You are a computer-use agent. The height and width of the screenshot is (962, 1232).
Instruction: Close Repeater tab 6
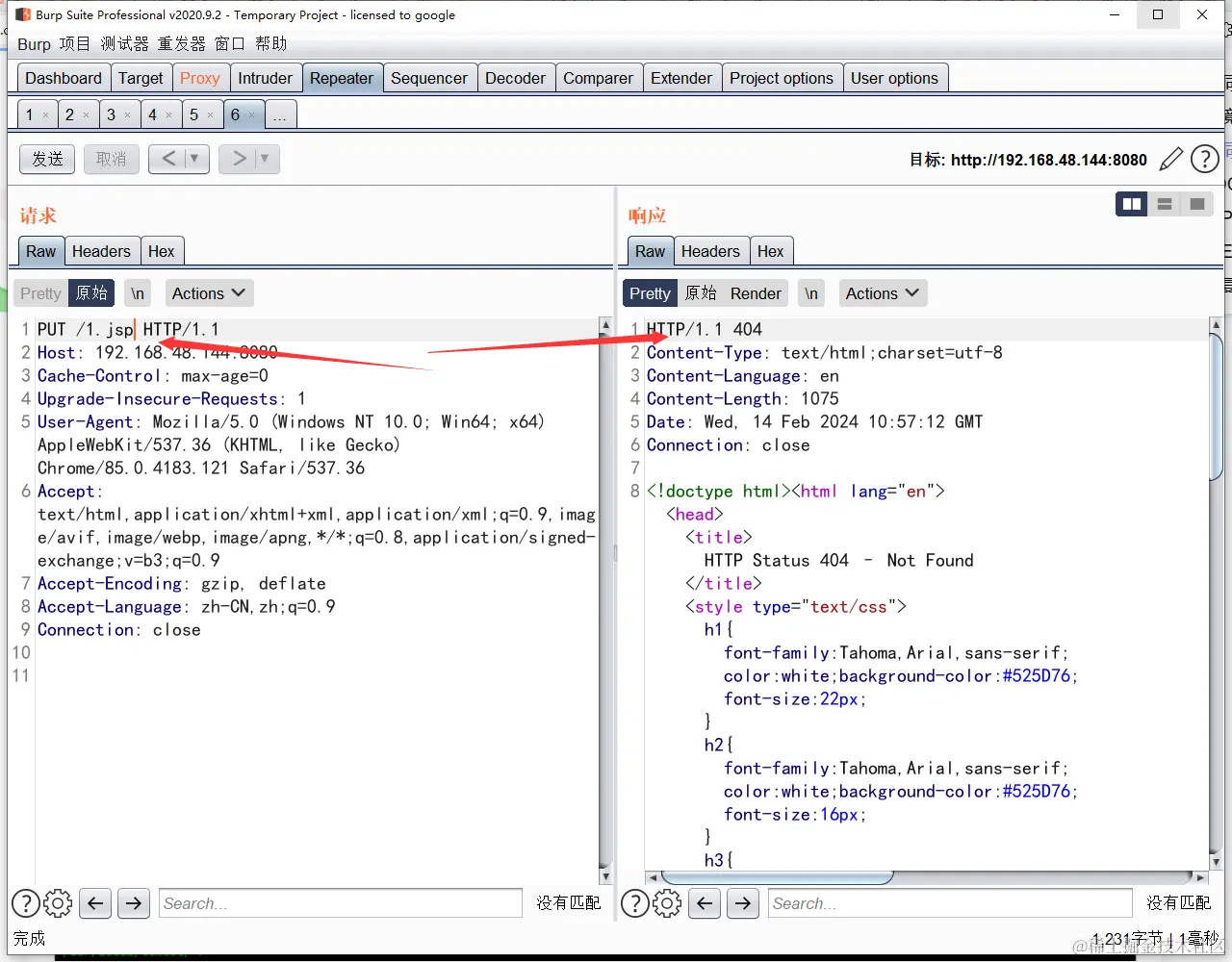pyautogui.click(x=252, y=115)
